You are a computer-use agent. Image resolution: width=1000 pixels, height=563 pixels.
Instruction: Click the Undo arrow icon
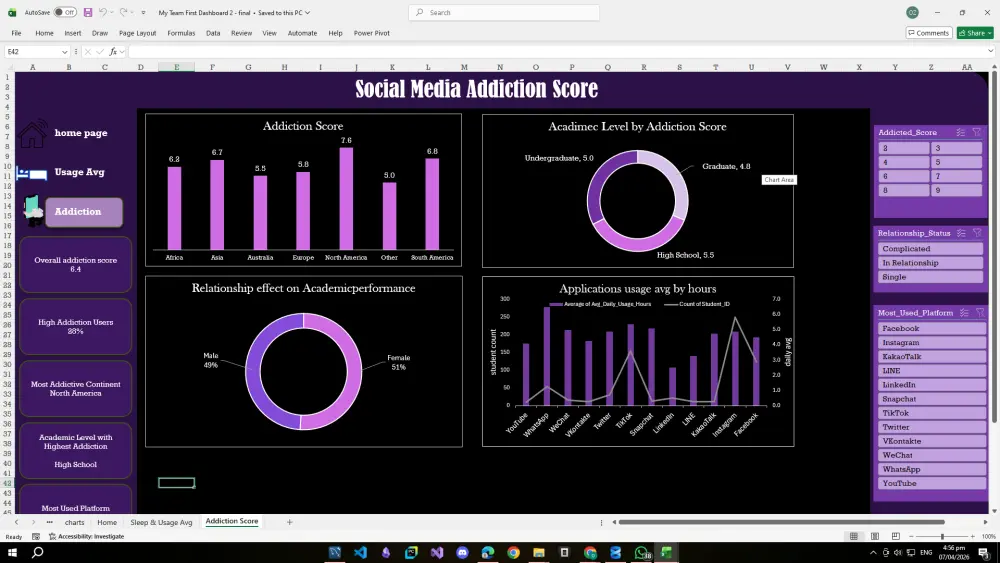(x=102, y=12)
